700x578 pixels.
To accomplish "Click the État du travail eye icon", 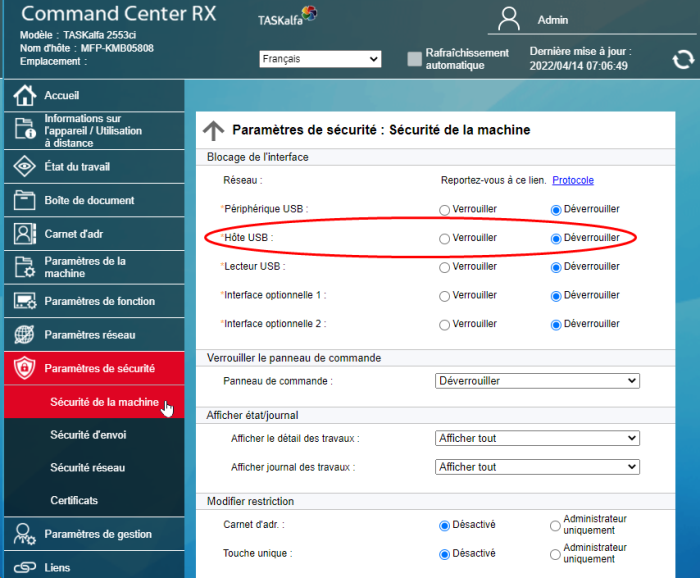I will (x=25, y=166).
